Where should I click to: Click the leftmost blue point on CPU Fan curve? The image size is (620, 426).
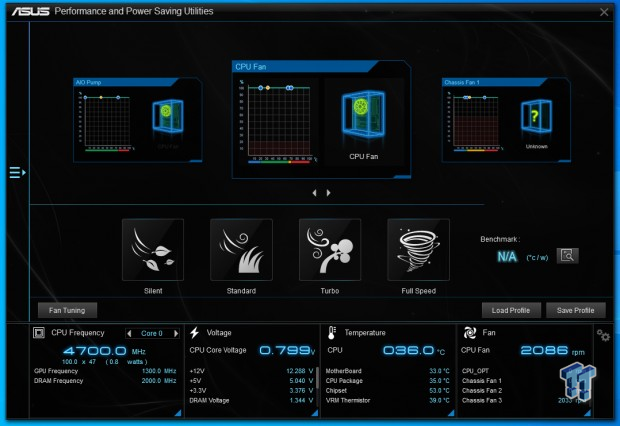pyautogui.click(x=260, y=88)
